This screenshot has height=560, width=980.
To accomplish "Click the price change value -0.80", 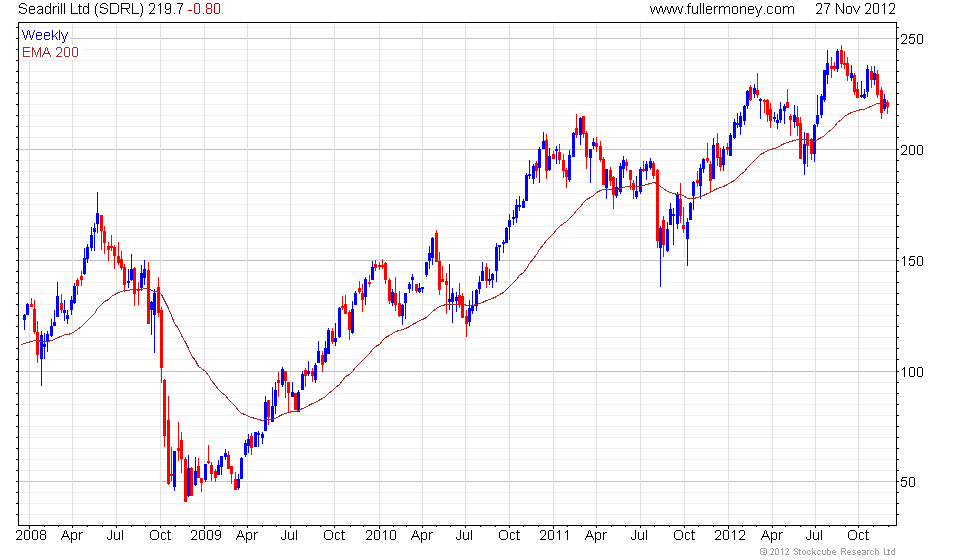I will [204, 9].
